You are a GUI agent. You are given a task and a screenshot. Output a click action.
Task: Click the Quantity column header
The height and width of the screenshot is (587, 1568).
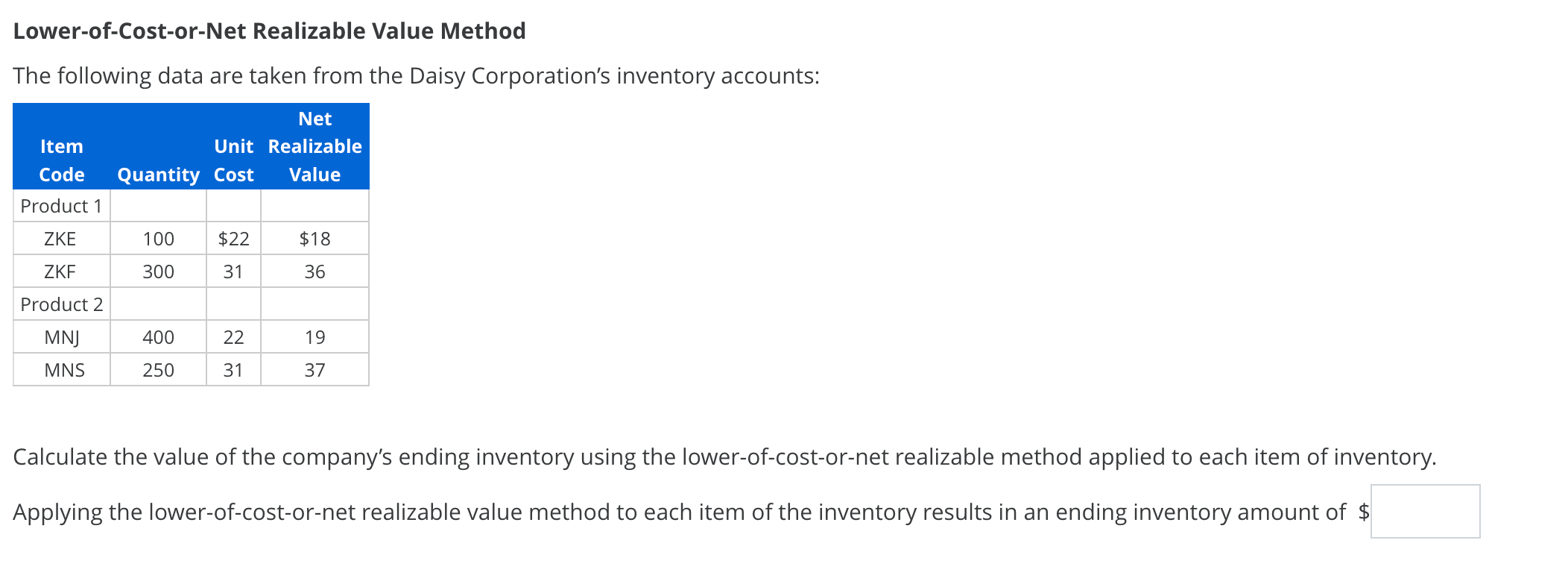158,175
